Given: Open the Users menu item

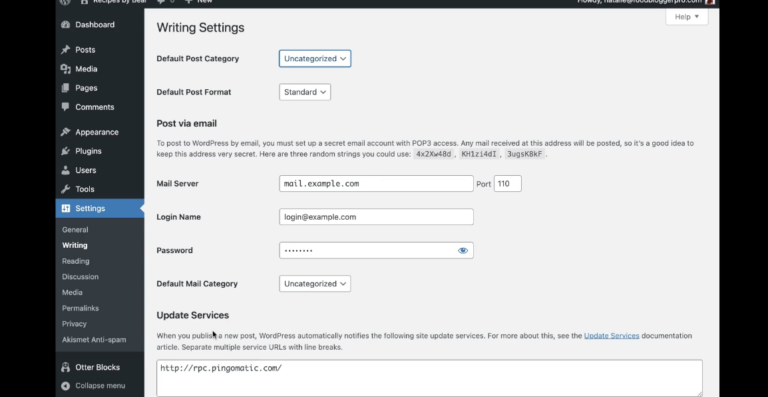Looking at the screenshot, I should pyautogui.click(x=86, y=170).
